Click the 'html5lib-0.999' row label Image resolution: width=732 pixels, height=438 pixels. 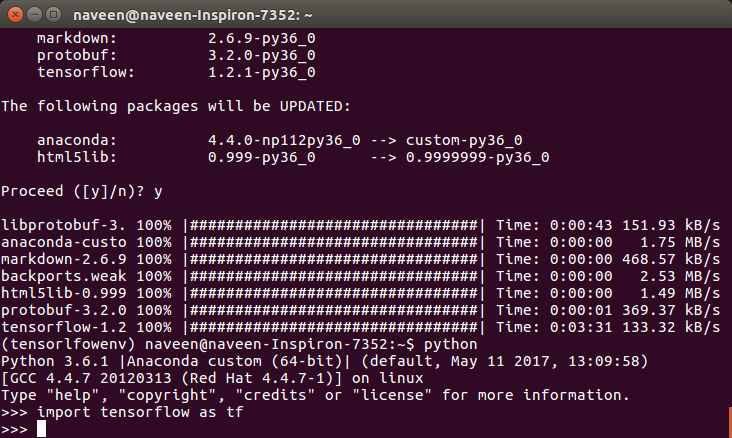(63, 293)
